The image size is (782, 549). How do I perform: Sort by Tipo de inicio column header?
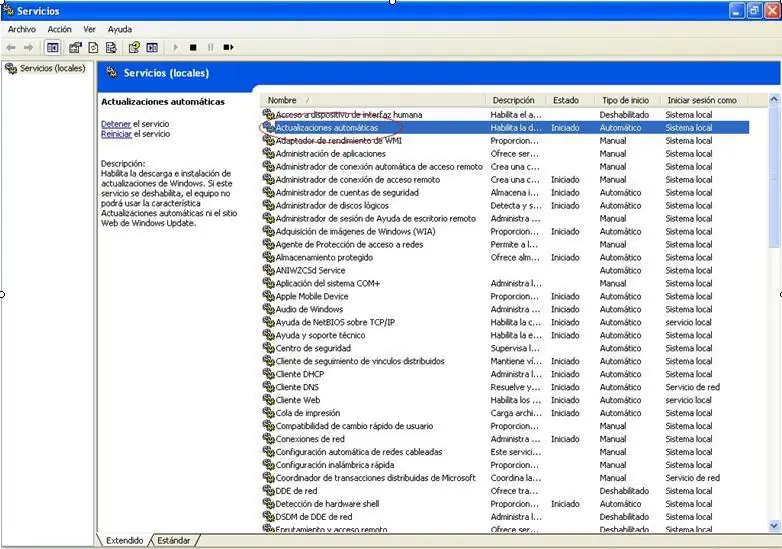[x=627, y=100]
